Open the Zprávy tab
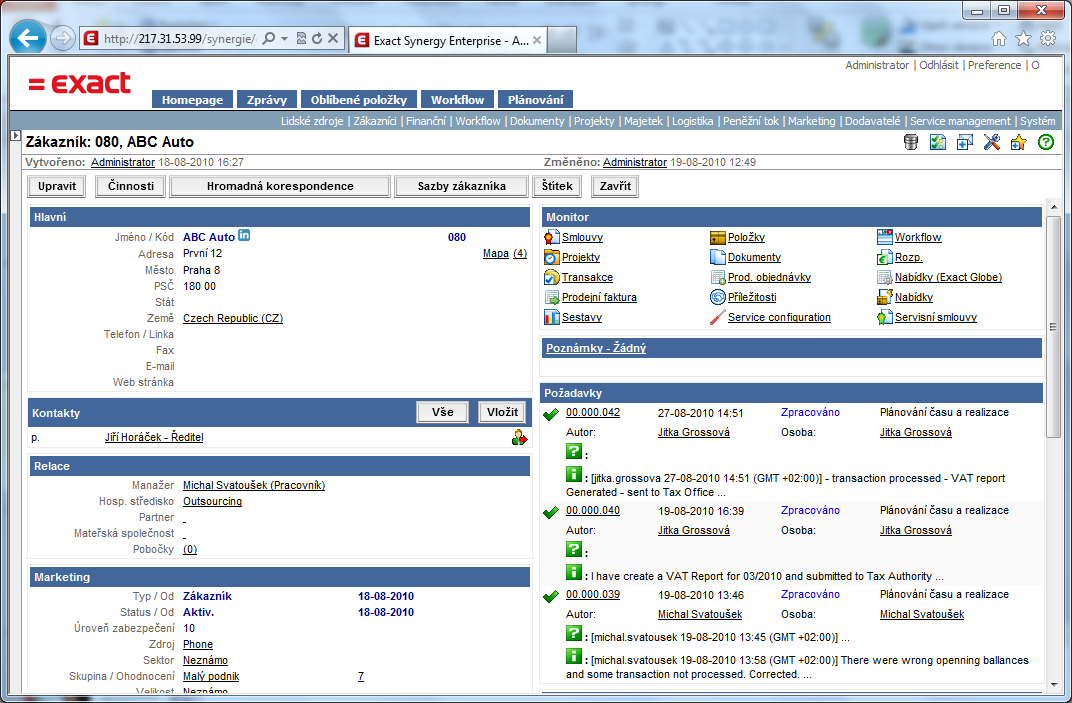 click(267, 100)
